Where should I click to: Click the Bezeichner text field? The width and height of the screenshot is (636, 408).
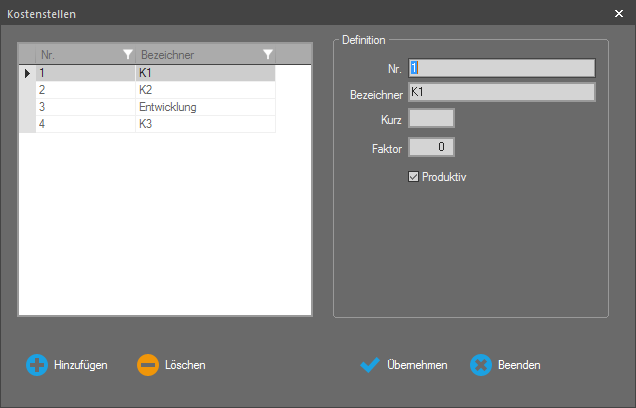click(501, 93)
